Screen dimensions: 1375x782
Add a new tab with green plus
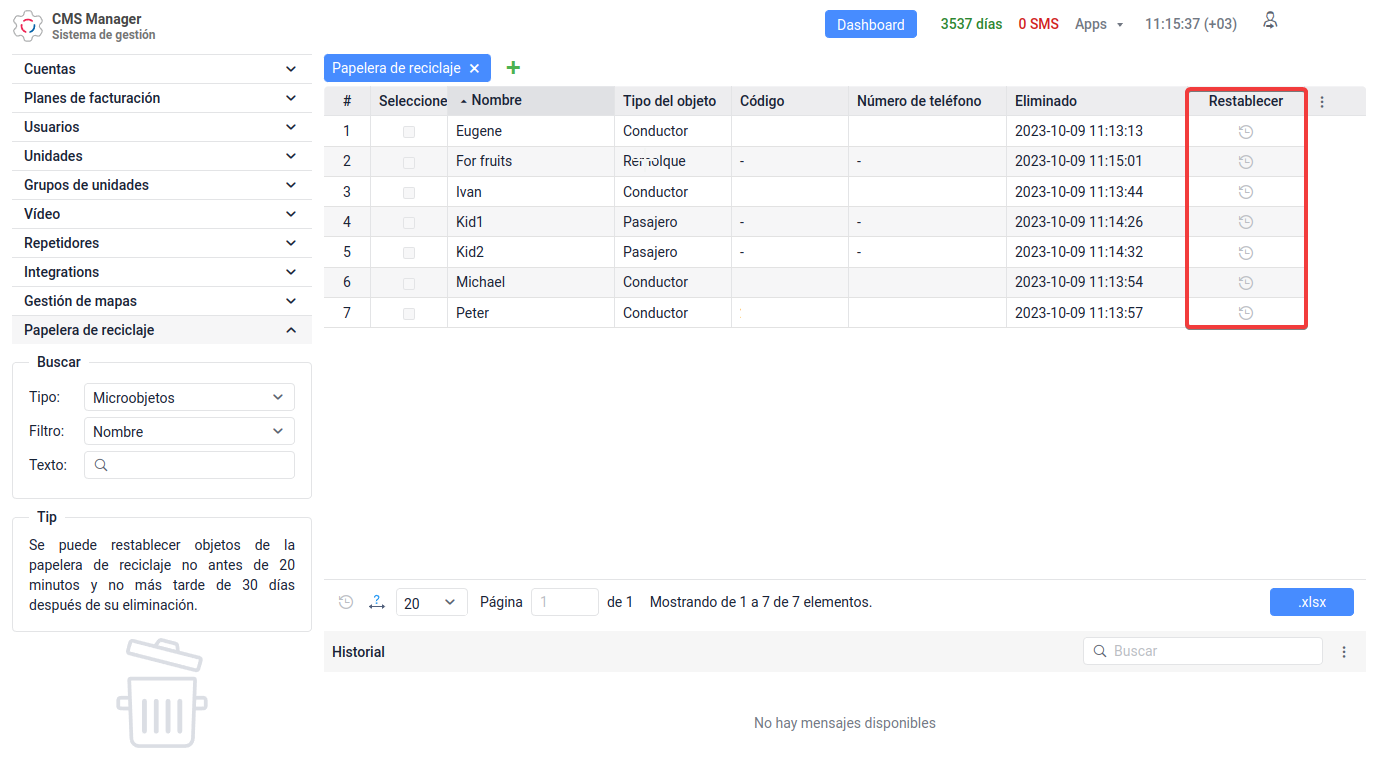[513, 68]
